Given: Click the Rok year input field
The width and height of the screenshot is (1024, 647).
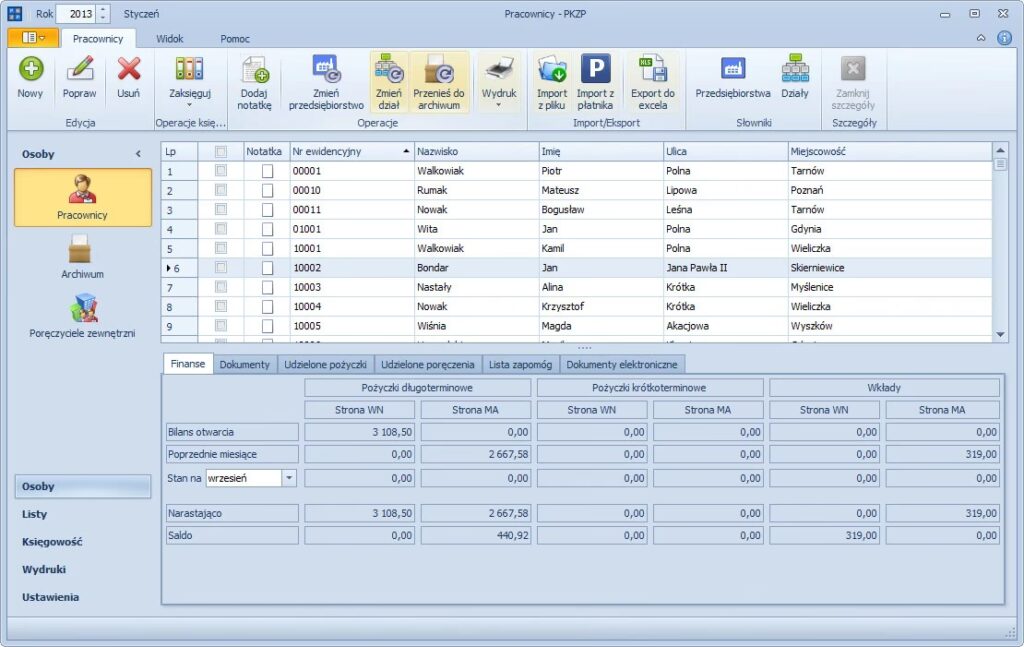Looking at the screenshot, I should pyautogui.click(x=77, y=14).
